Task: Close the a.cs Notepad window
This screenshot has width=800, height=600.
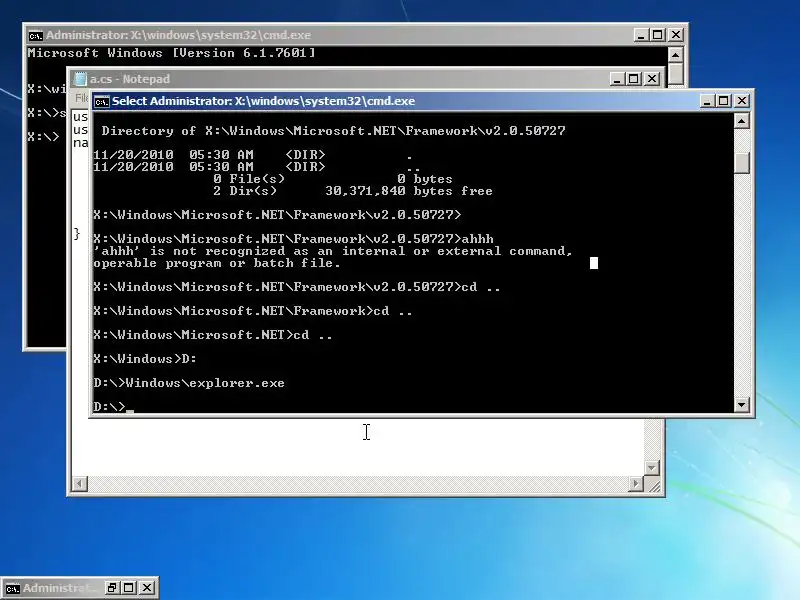Action: [652, 79]
